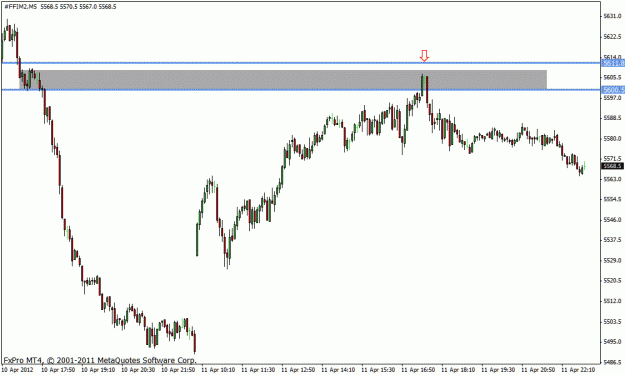Click the 5605.5 price axis label
Screen dimensions: 625x375
[613, 77]
